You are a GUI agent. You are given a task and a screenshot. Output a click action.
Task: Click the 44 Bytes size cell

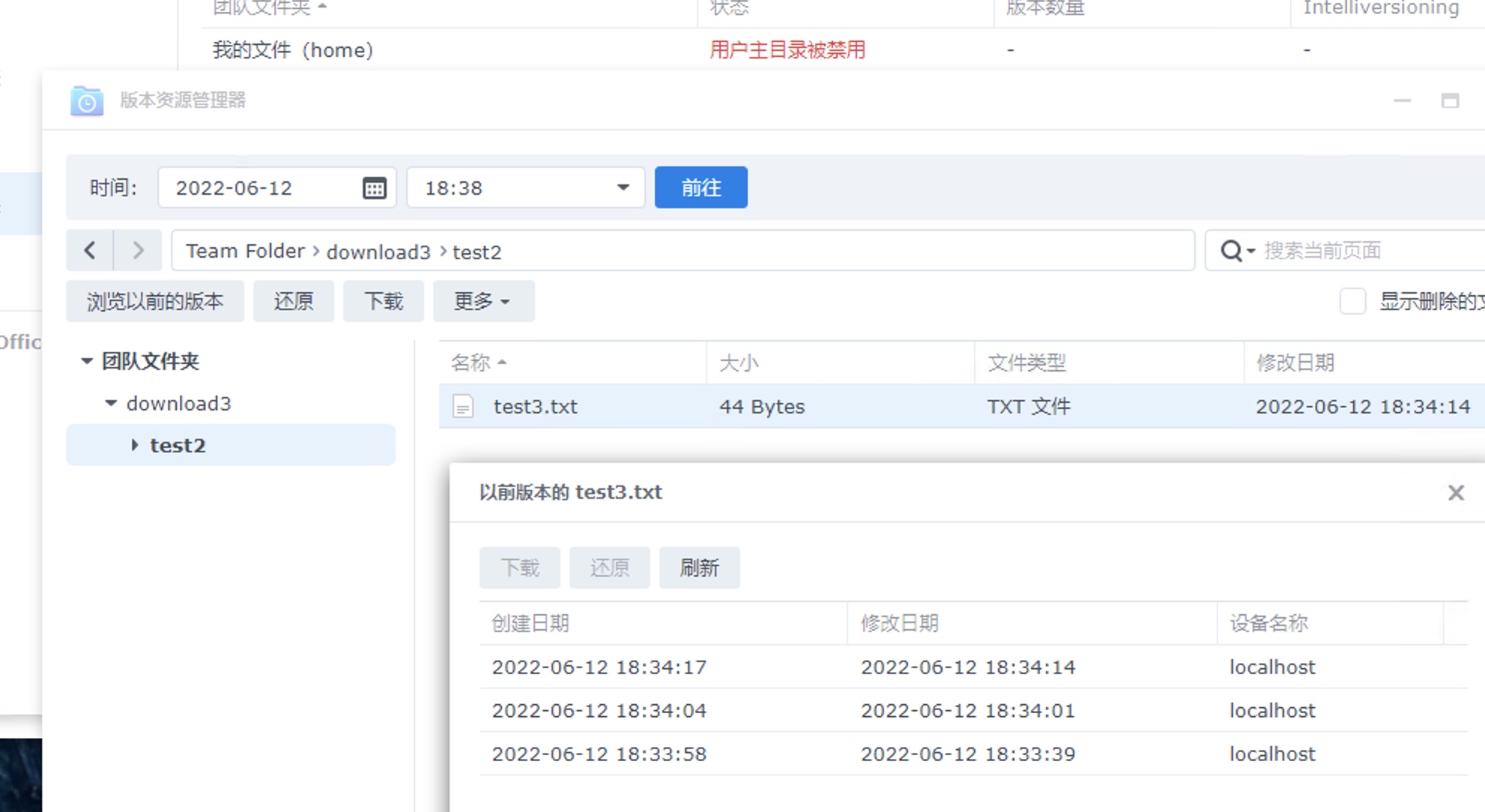click(x=762, y=407)
